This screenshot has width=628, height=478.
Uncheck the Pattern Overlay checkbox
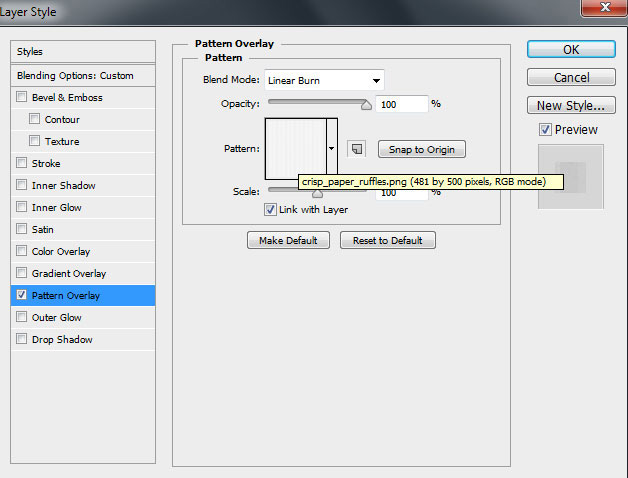click(22, 296)
